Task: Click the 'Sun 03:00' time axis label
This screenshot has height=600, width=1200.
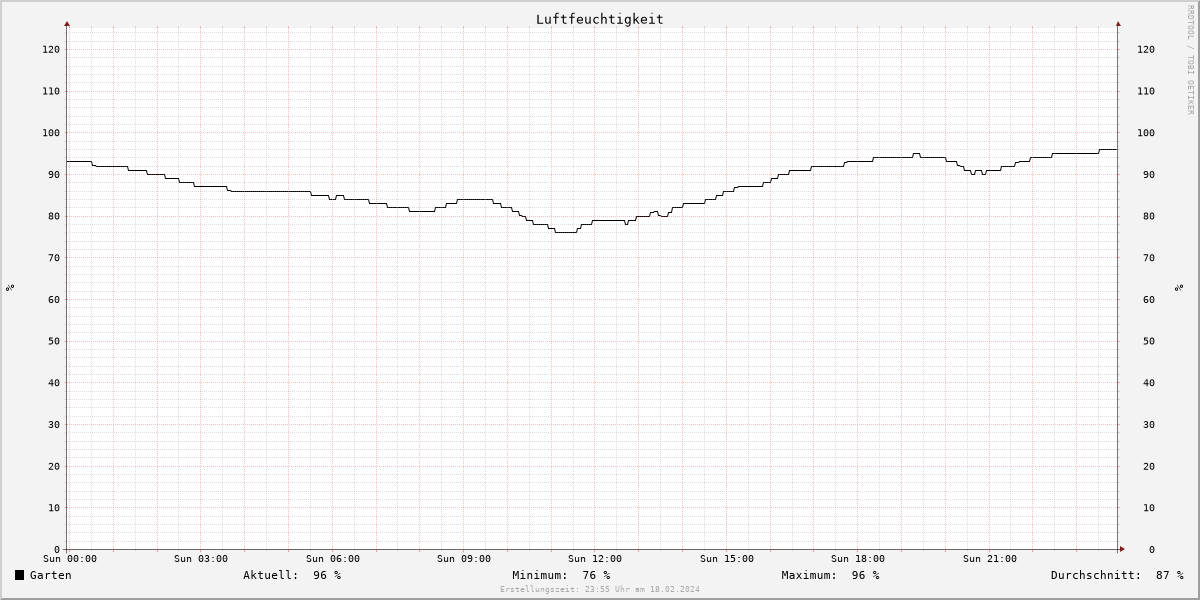Action: tap(201, 559)
